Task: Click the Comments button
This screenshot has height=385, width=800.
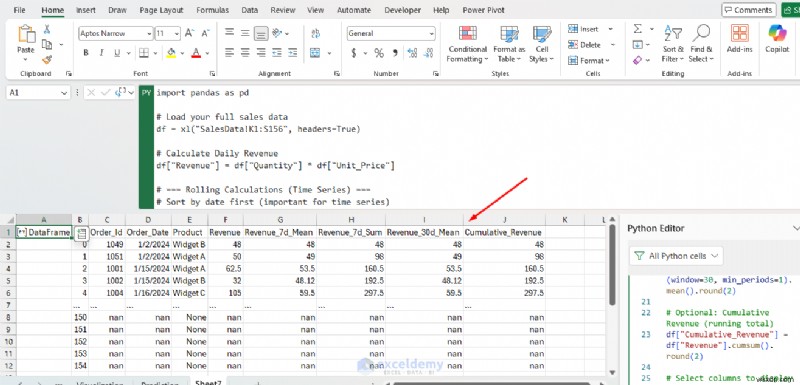Action: click(748, 10)
